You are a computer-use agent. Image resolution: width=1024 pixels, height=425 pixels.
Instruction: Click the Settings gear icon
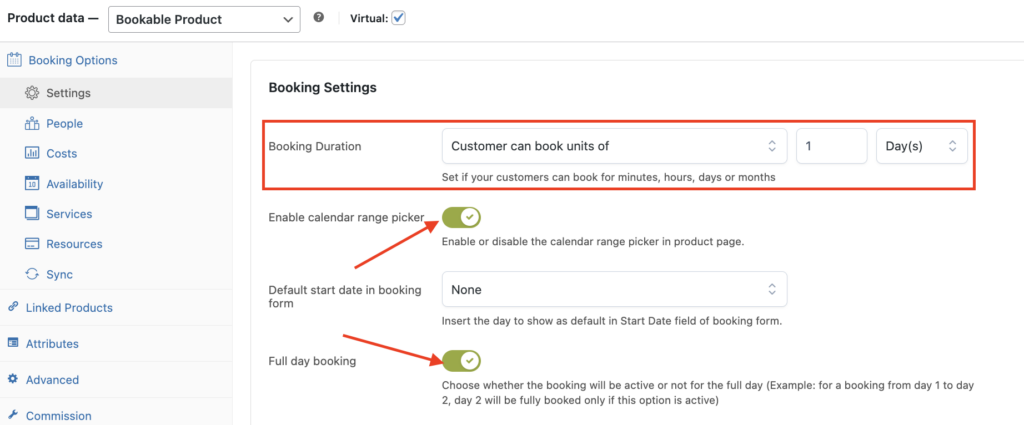click(32, 93)
